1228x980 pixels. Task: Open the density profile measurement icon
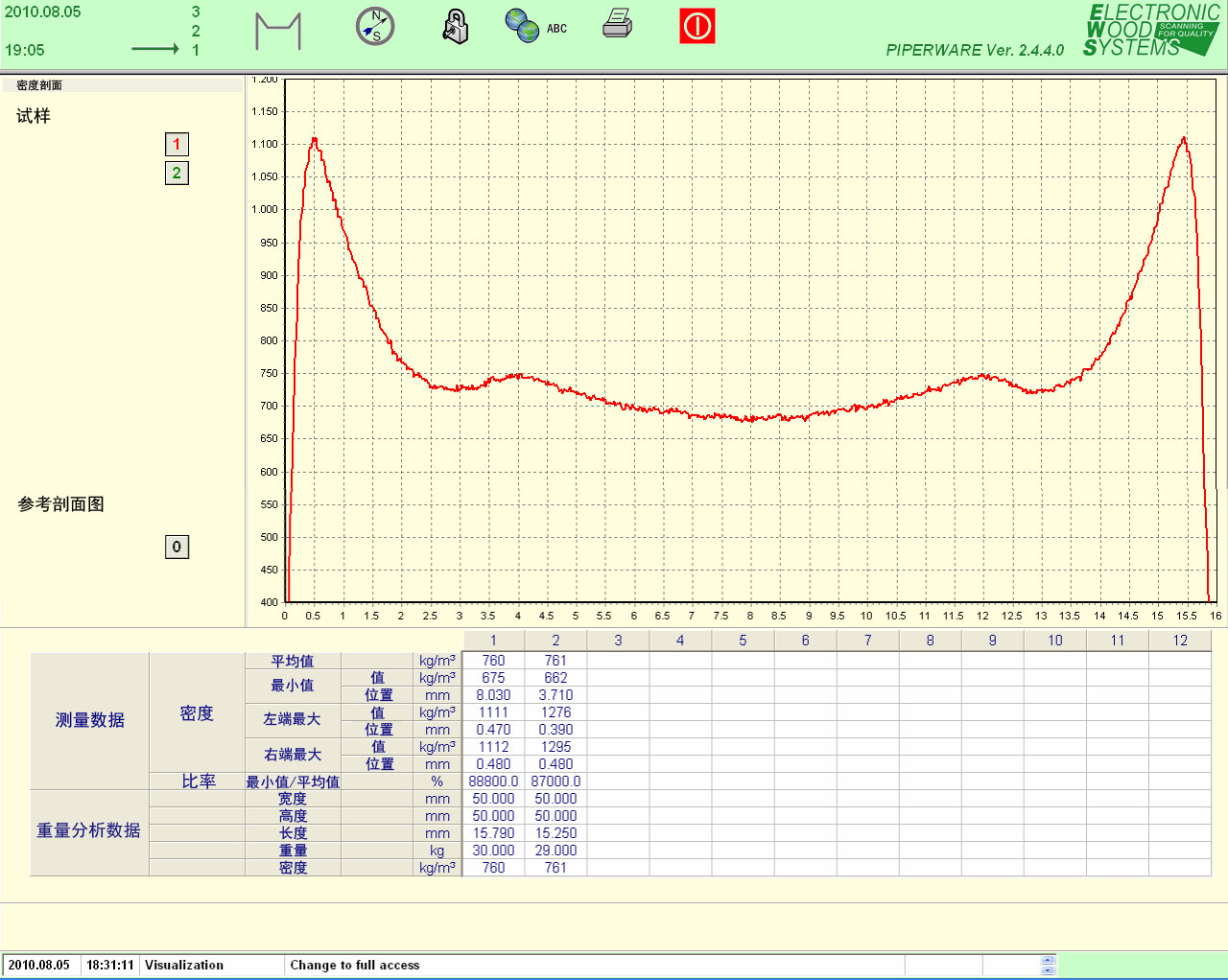(278, 31)
